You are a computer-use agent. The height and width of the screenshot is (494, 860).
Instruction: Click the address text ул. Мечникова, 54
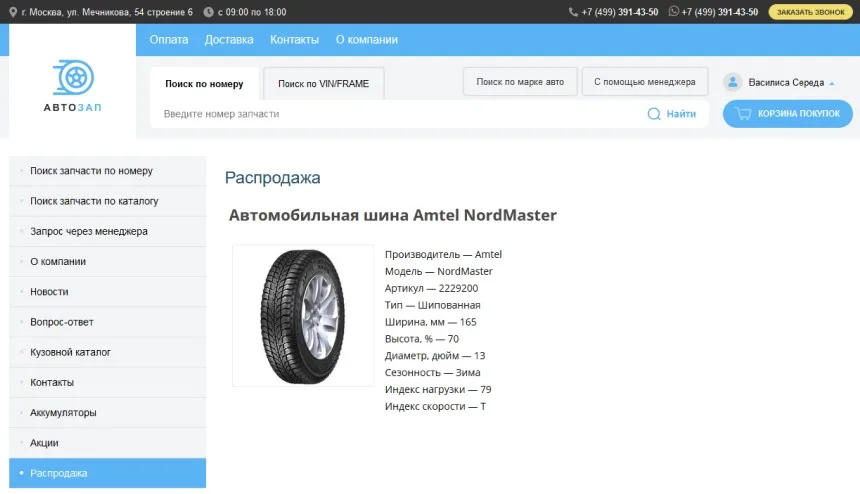[x=107, y=12]
